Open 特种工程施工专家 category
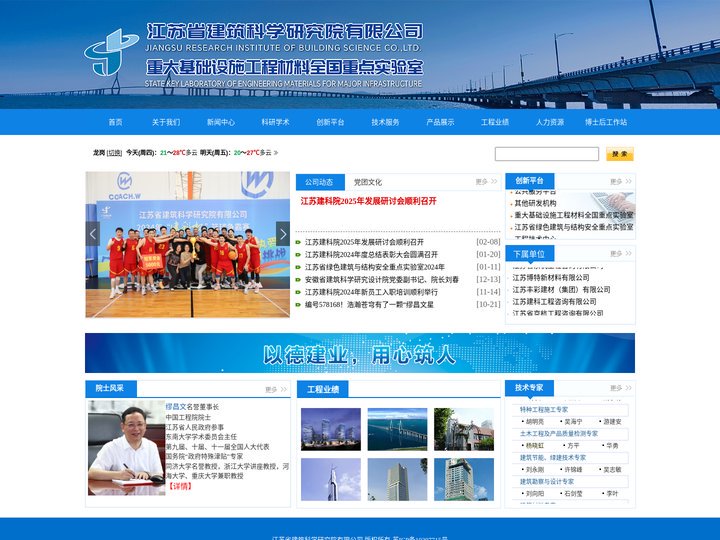Image resolution: width=720 pixels, height=540 pixels. (544, 410)
